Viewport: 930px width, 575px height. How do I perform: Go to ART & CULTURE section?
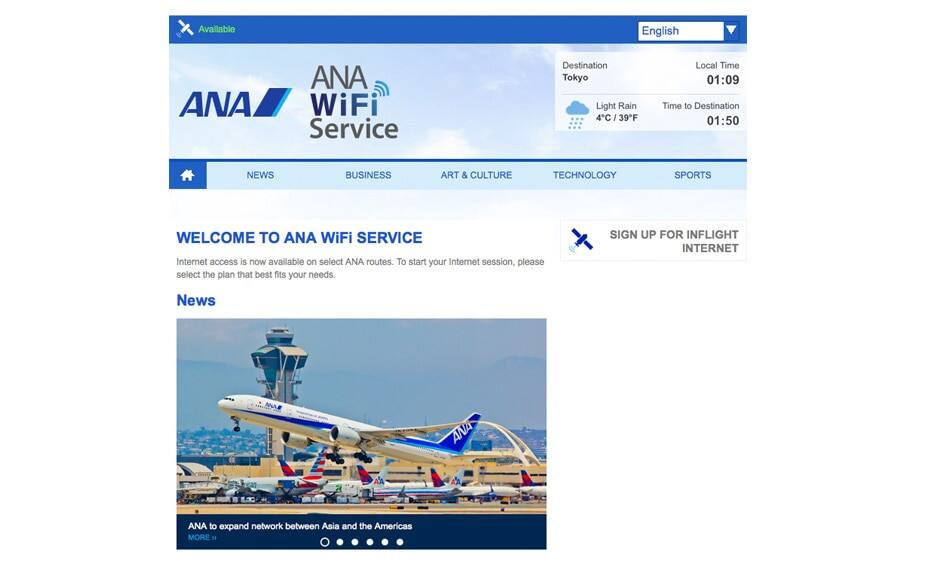(476, 175)
